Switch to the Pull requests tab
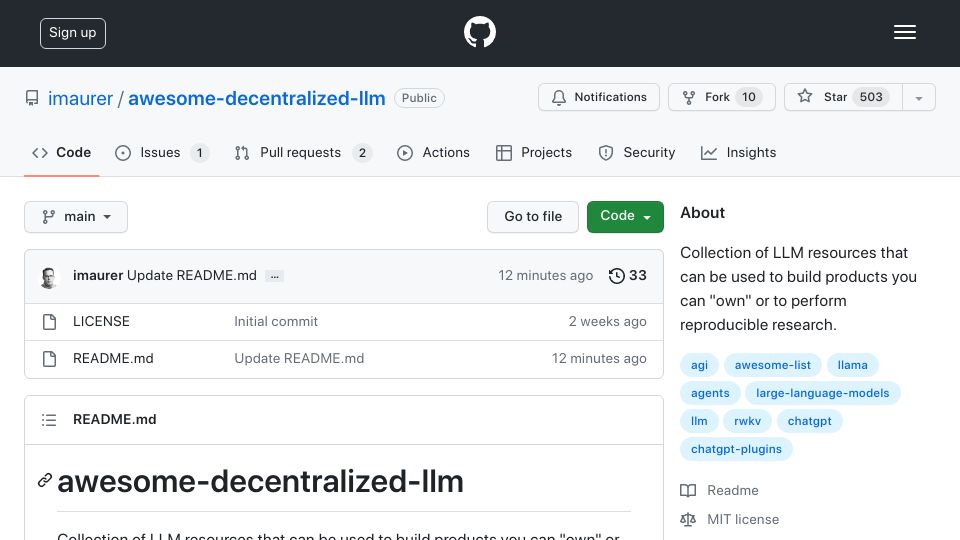Image resolution: width=960 pixels, height=540 pixels. coord(302,152)
